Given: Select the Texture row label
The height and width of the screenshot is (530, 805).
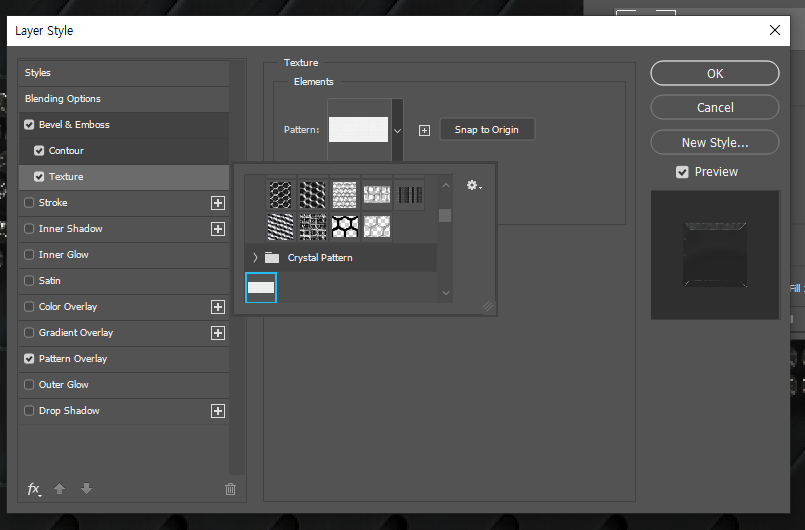Looking at the screenshot, I should pyautogui.click(x=66, y=177).
